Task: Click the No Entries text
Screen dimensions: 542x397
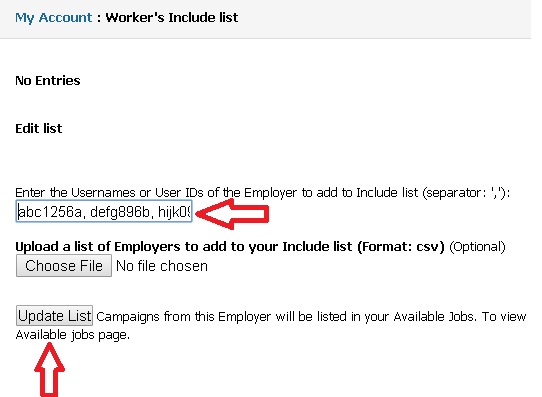Action: click(x=48, y=81)
